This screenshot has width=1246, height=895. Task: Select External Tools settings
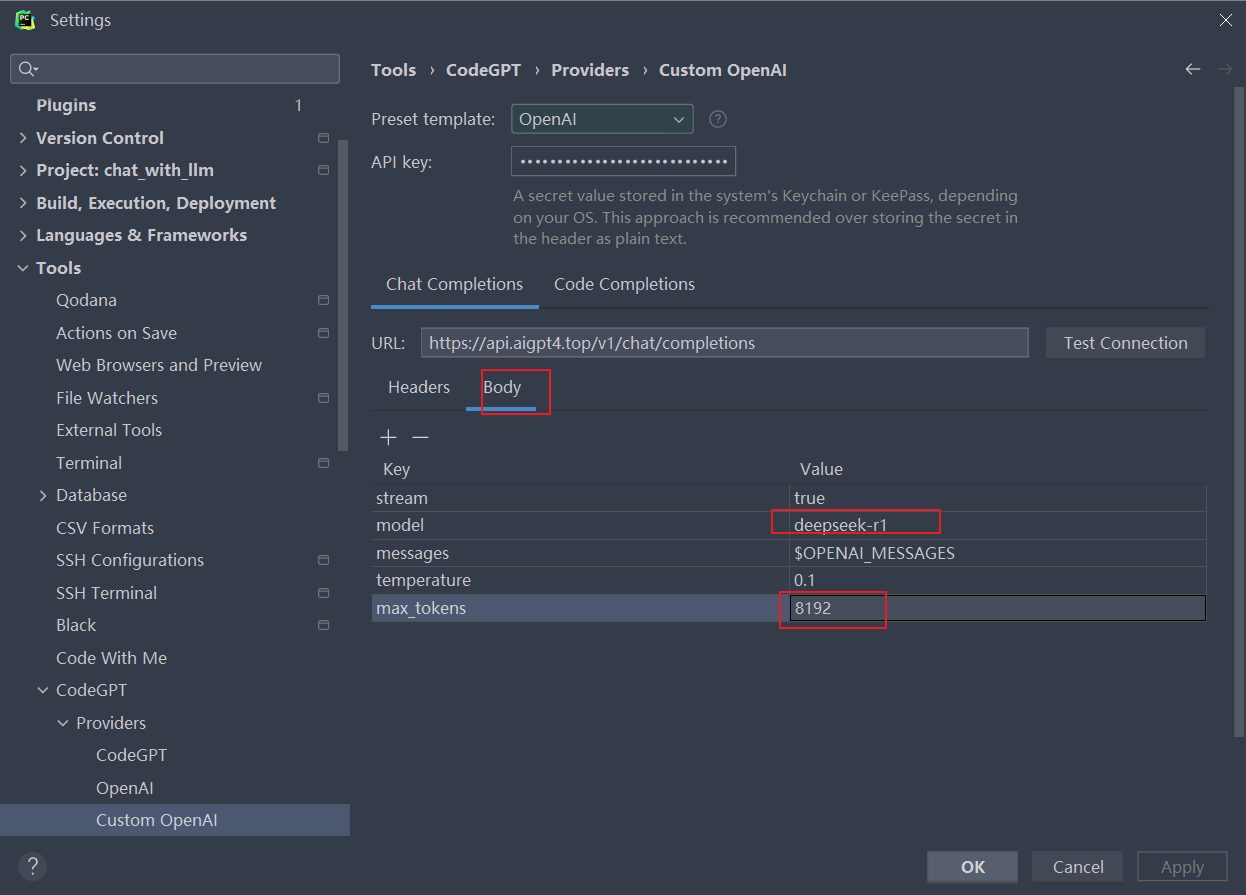click(109, 430)
